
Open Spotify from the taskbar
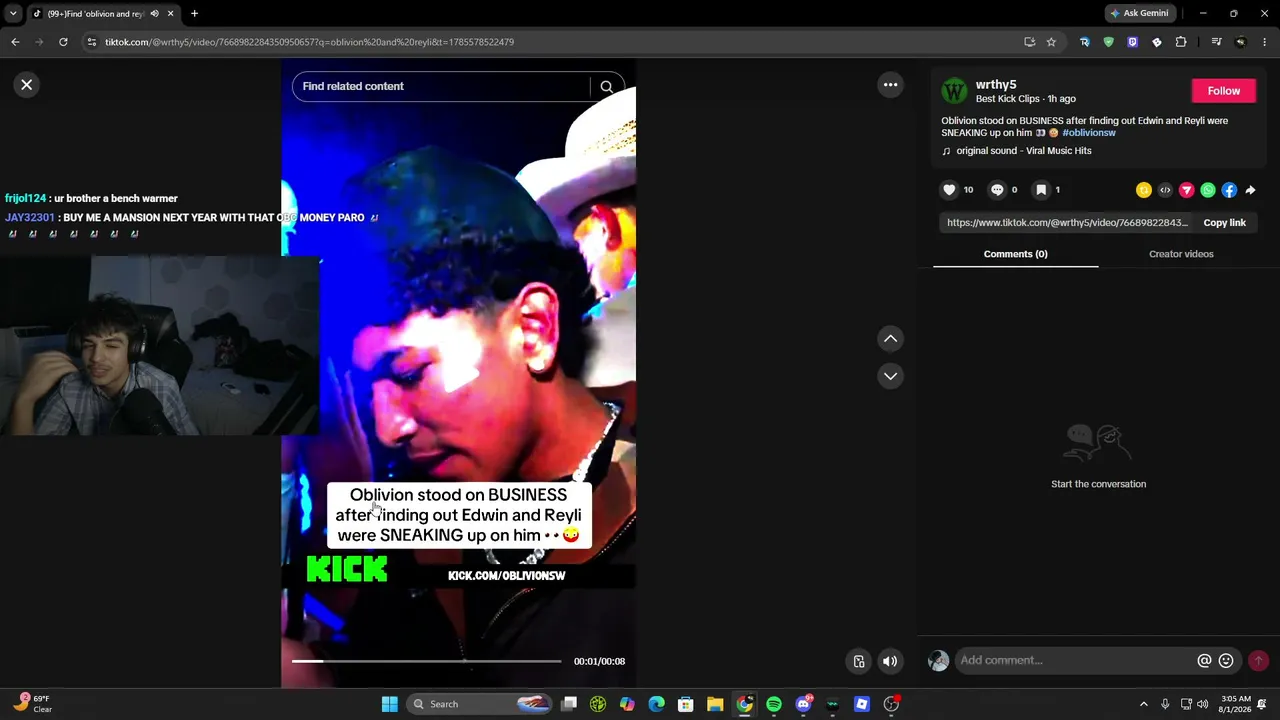pyautogui.click(x=774, y=704)
